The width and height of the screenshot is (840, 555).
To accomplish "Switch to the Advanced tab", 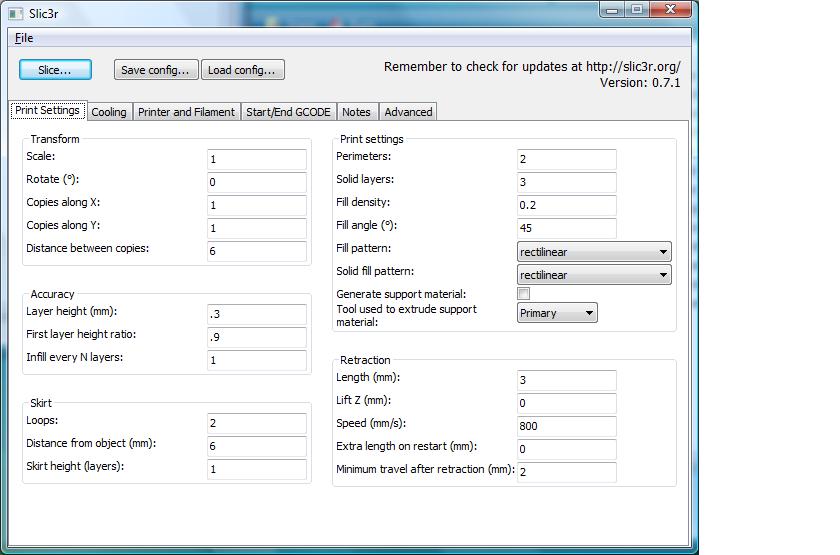I will tap(408, 112).
